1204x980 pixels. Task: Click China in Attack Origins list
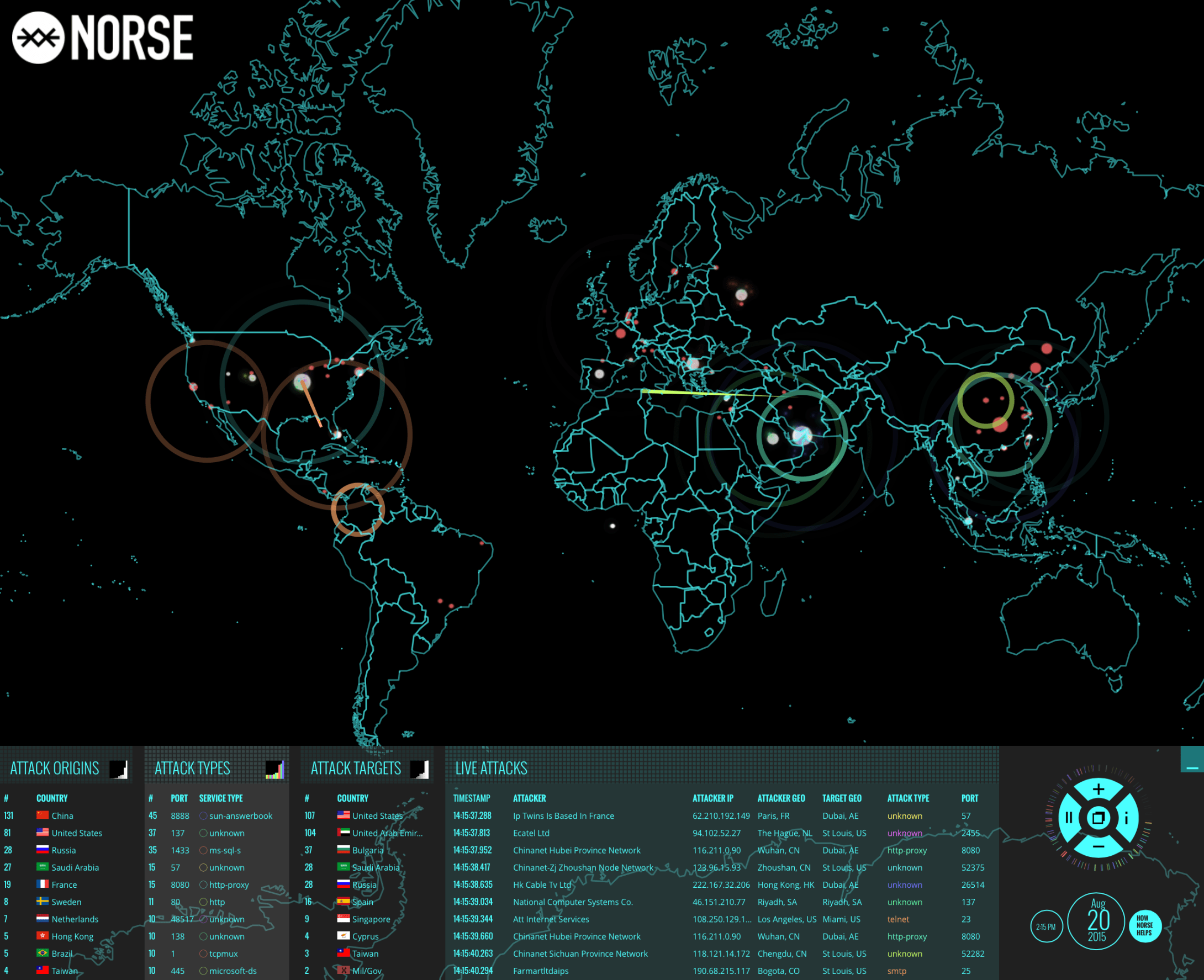pos(62,815)
